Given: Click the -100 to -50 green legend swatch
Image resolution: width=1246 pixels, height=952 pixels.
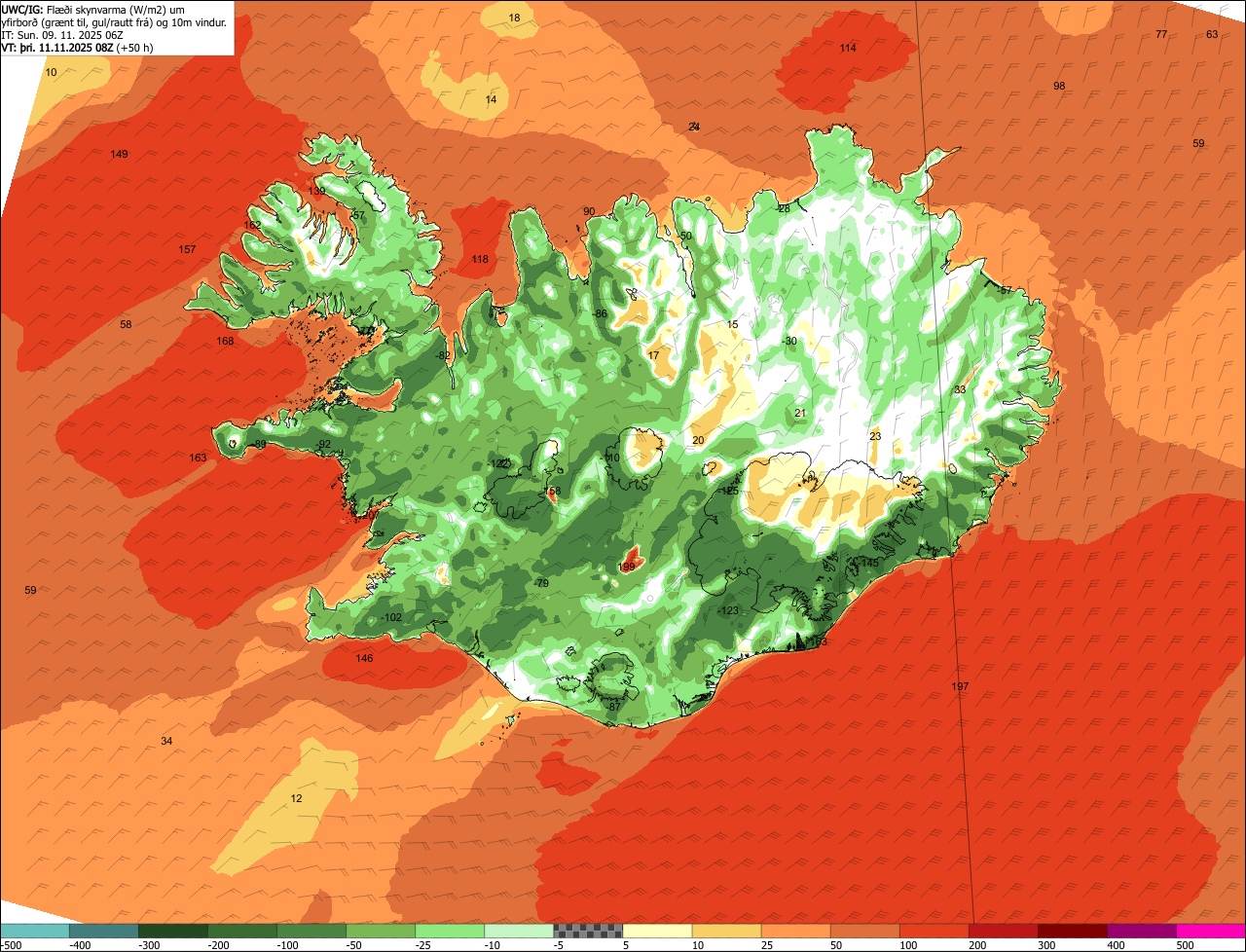Looking at the screenshot, I should tap(311, 931).
